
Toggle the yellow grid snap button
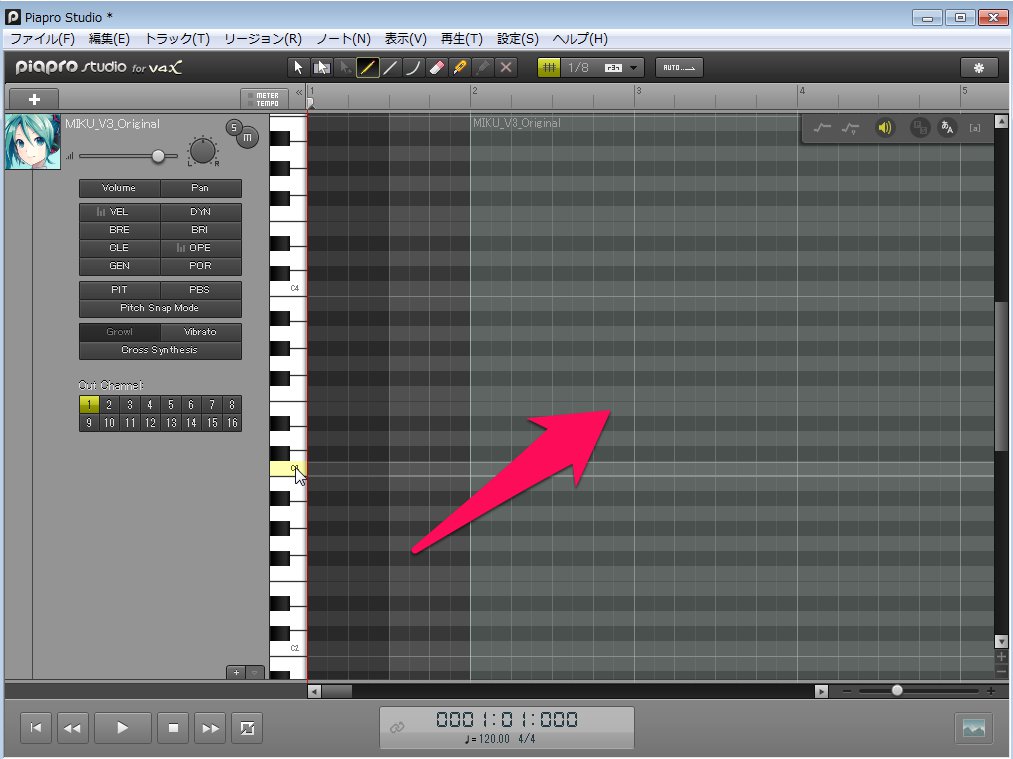(549, 67)
